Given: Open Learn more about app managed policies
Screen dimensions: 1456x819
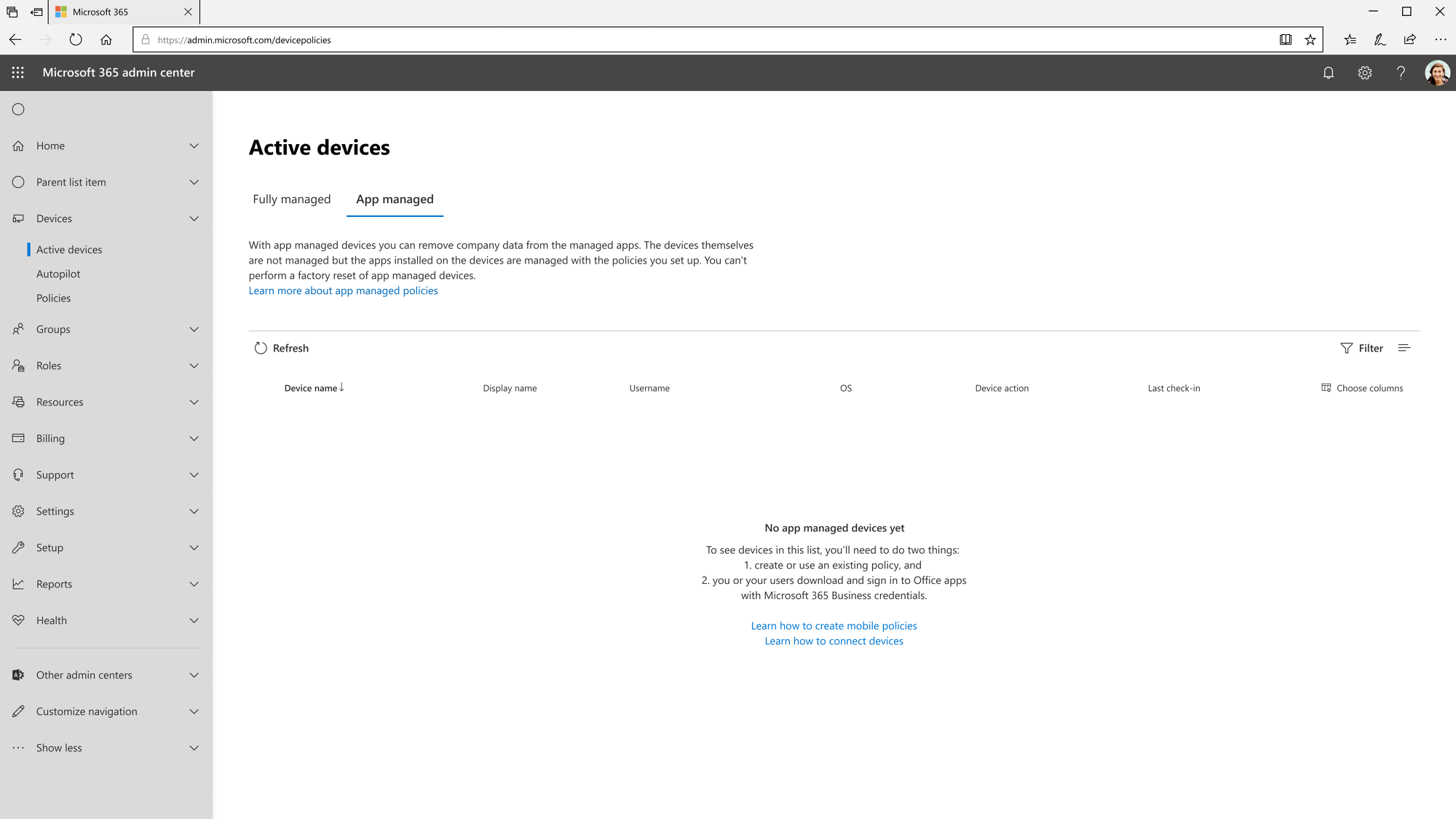Looking at the screenshot, I should [x=343, y=290].
